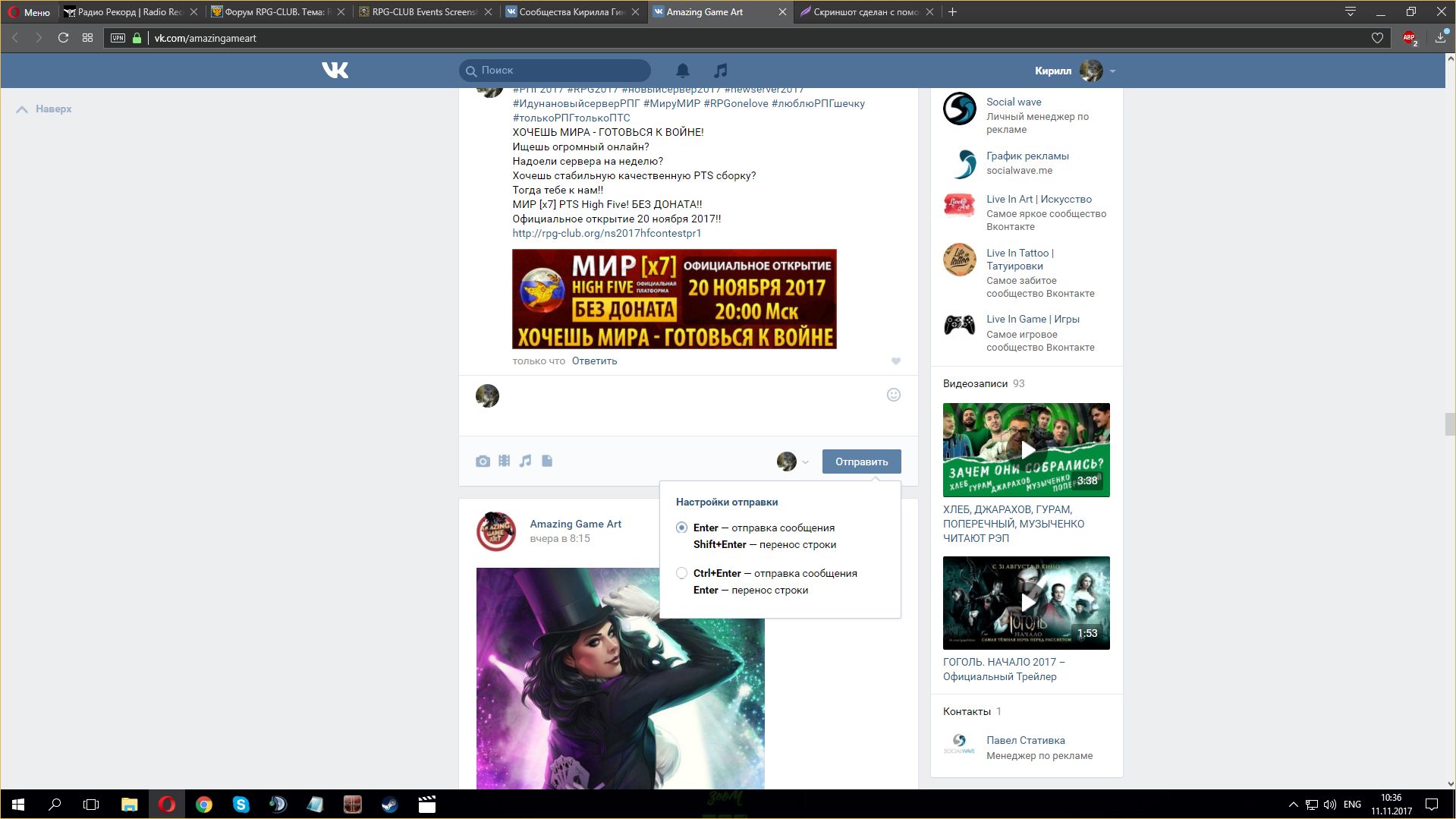Screen dimensions: 1456x819
Task: Click the VK logo in header
Action: [335, 71]
